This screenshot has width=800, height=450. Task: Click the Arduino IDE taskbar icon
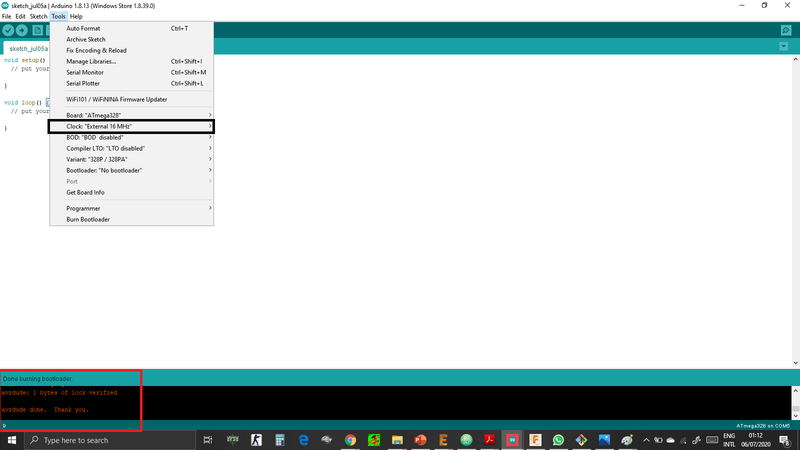point(512,440)
